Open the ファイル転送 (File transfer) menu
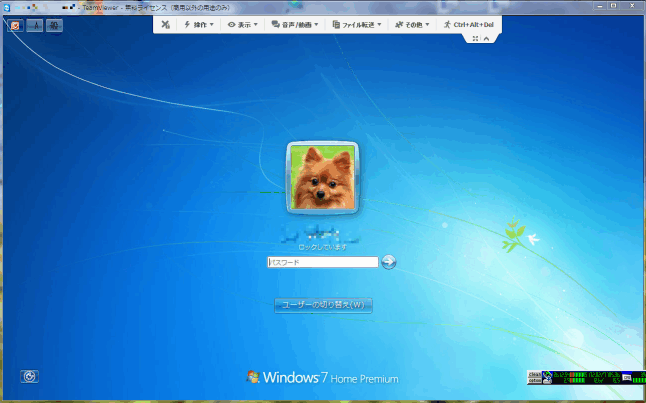Screen dimensions: 646x403 pos(357,25)
